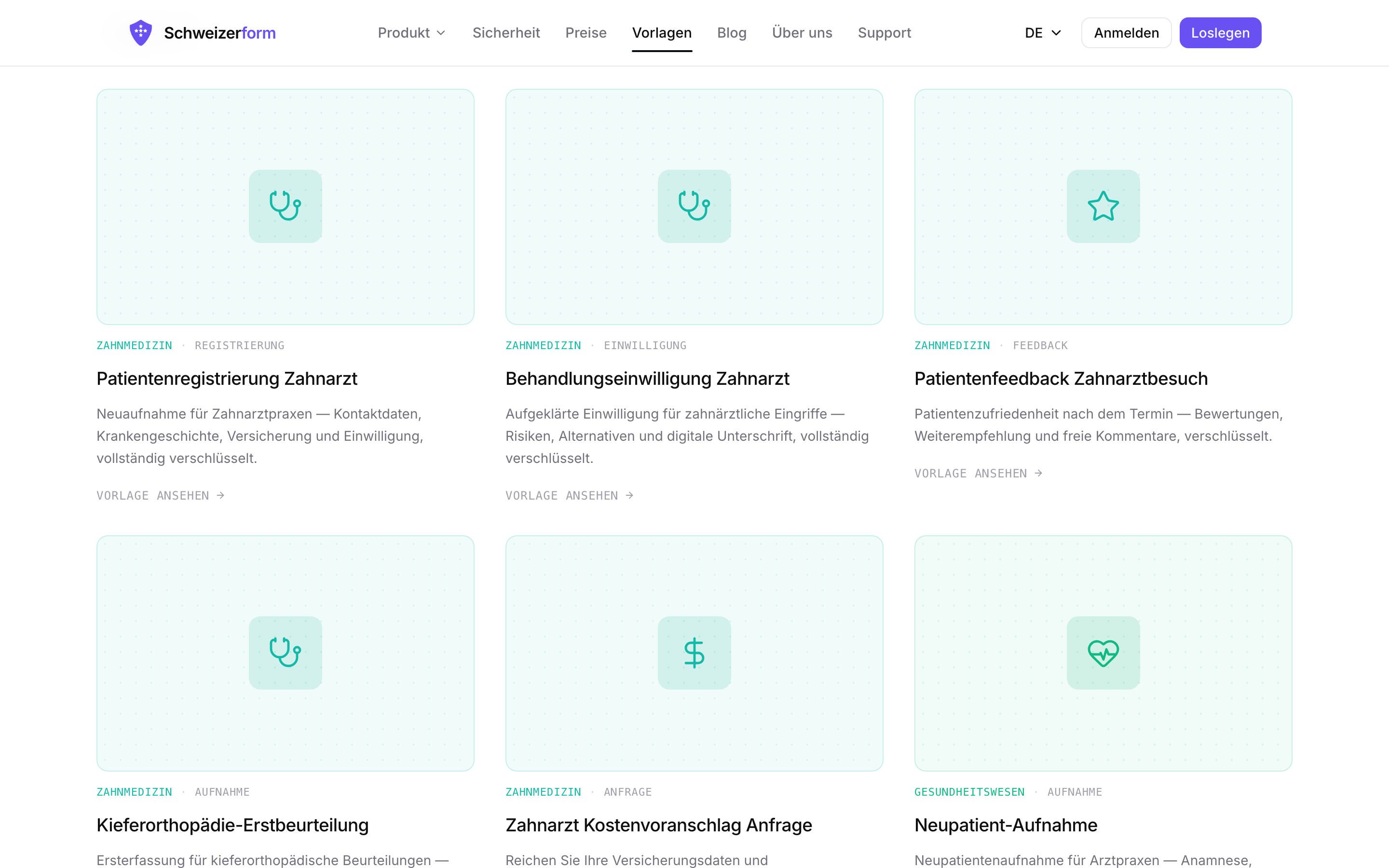Click description starting 'Neuaufnahme für Zahnarztpraxen'
The height and width of the screenshot is (868, 1389).
click(x=260, y=436)
